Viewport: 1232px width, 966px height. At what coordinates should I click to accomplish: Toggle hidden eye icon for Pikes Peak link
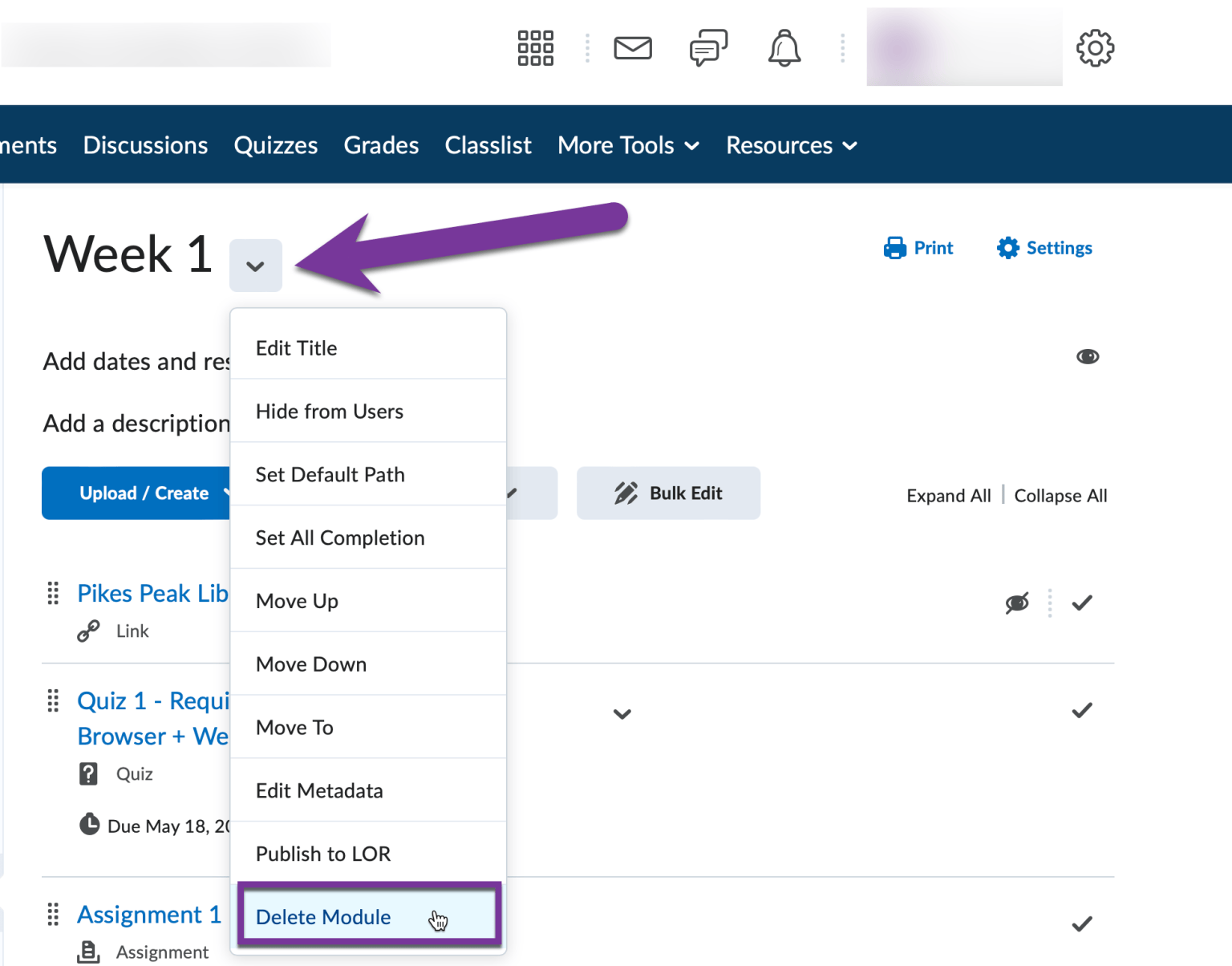click(x=1017, y=603)
